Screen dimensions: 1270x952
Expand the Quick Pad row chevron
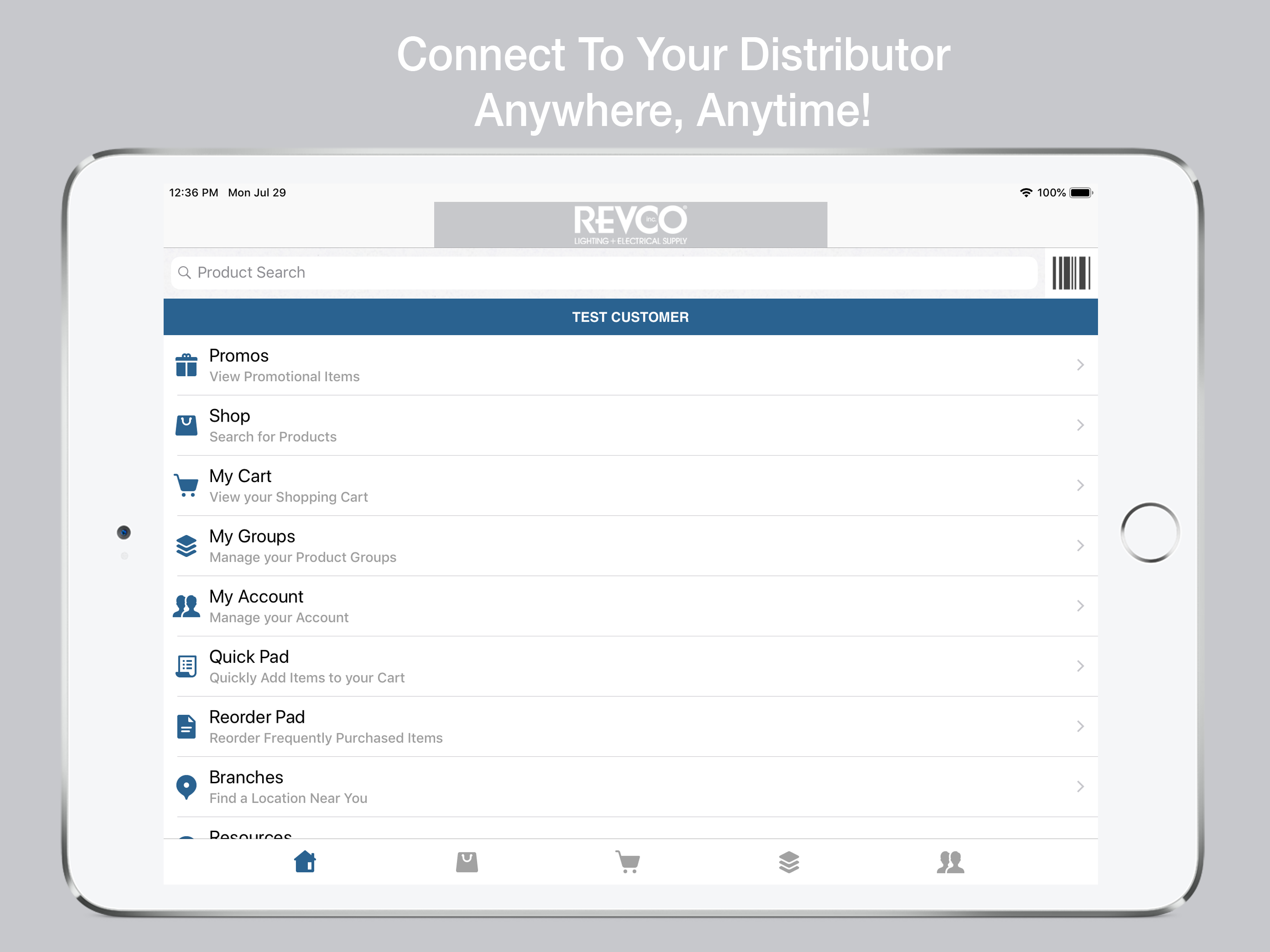1080,666
